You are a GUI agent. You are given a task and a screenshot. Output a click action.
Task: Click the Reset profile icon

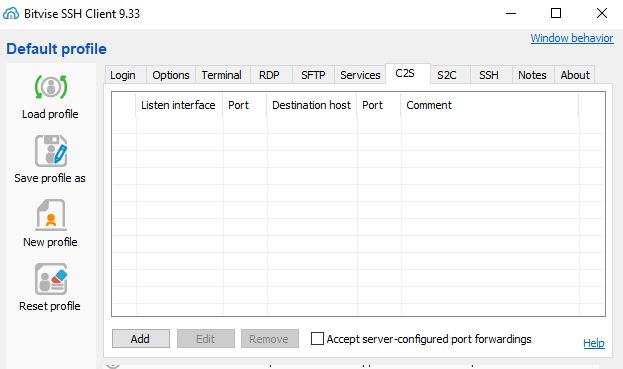[x=51, y=279]
